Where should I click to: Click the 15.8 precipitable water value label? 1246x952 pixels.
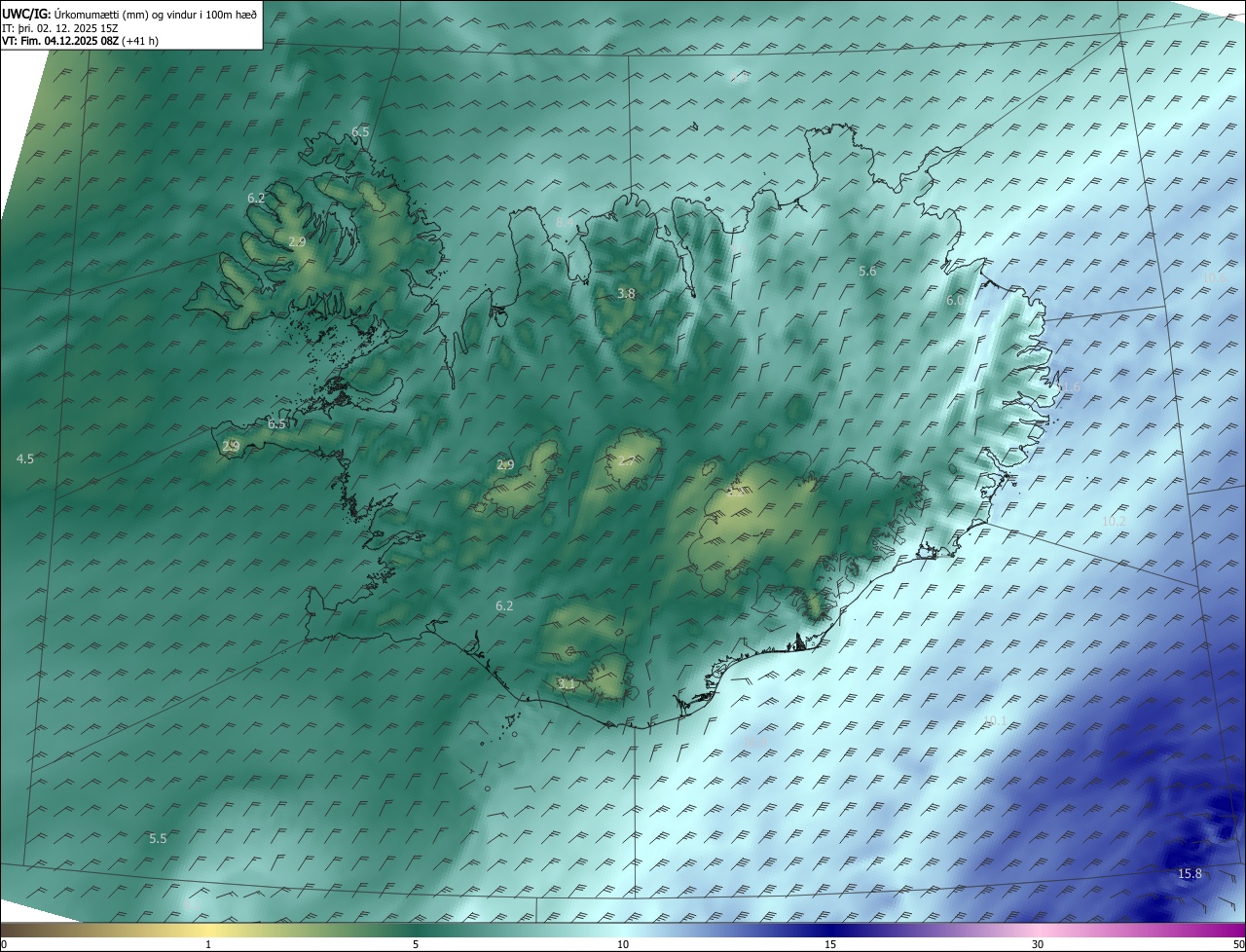[1190, 874]
